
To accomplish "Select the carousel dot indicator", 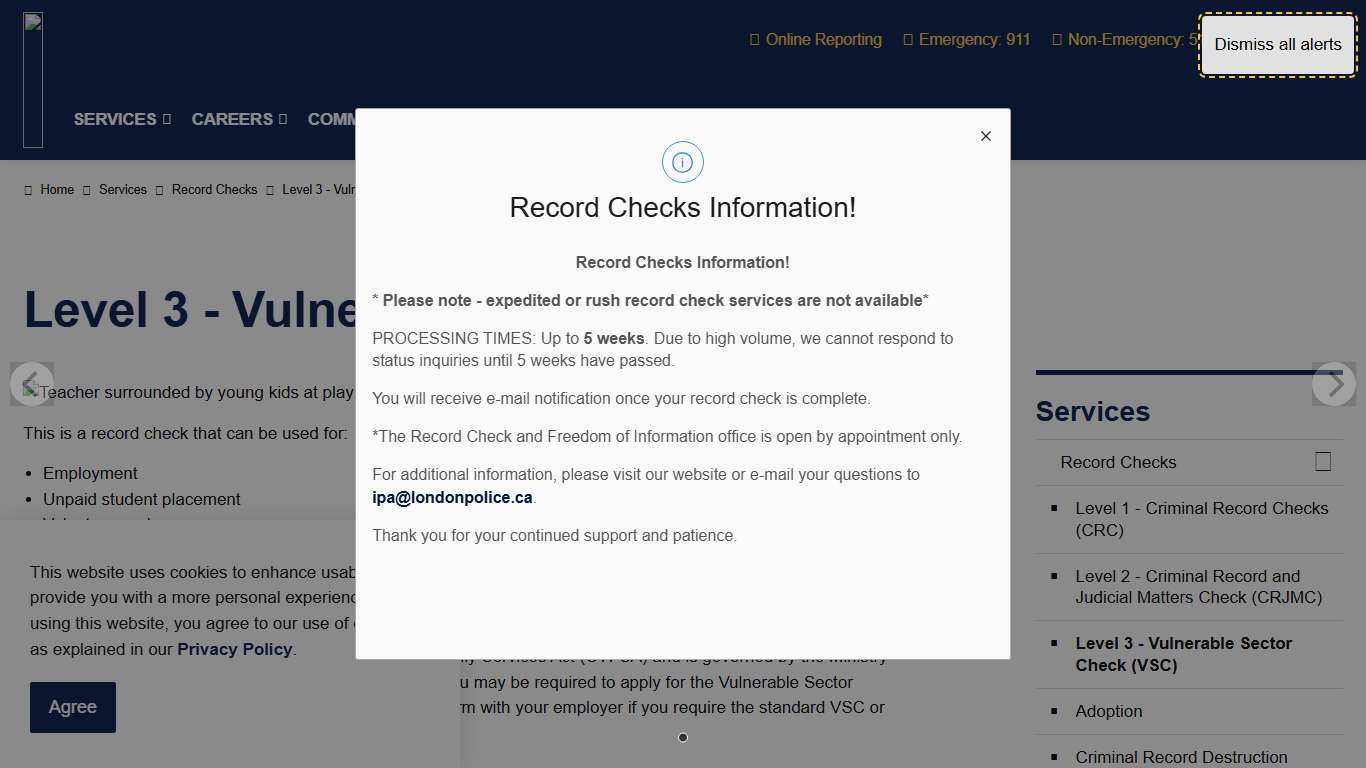I will (x=683, y=737).
